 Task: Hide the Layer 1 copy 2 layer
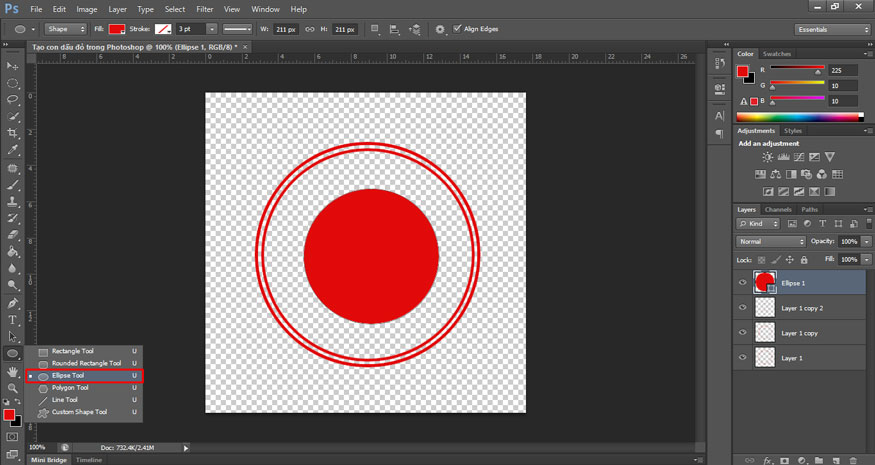(x=743, y=308)
